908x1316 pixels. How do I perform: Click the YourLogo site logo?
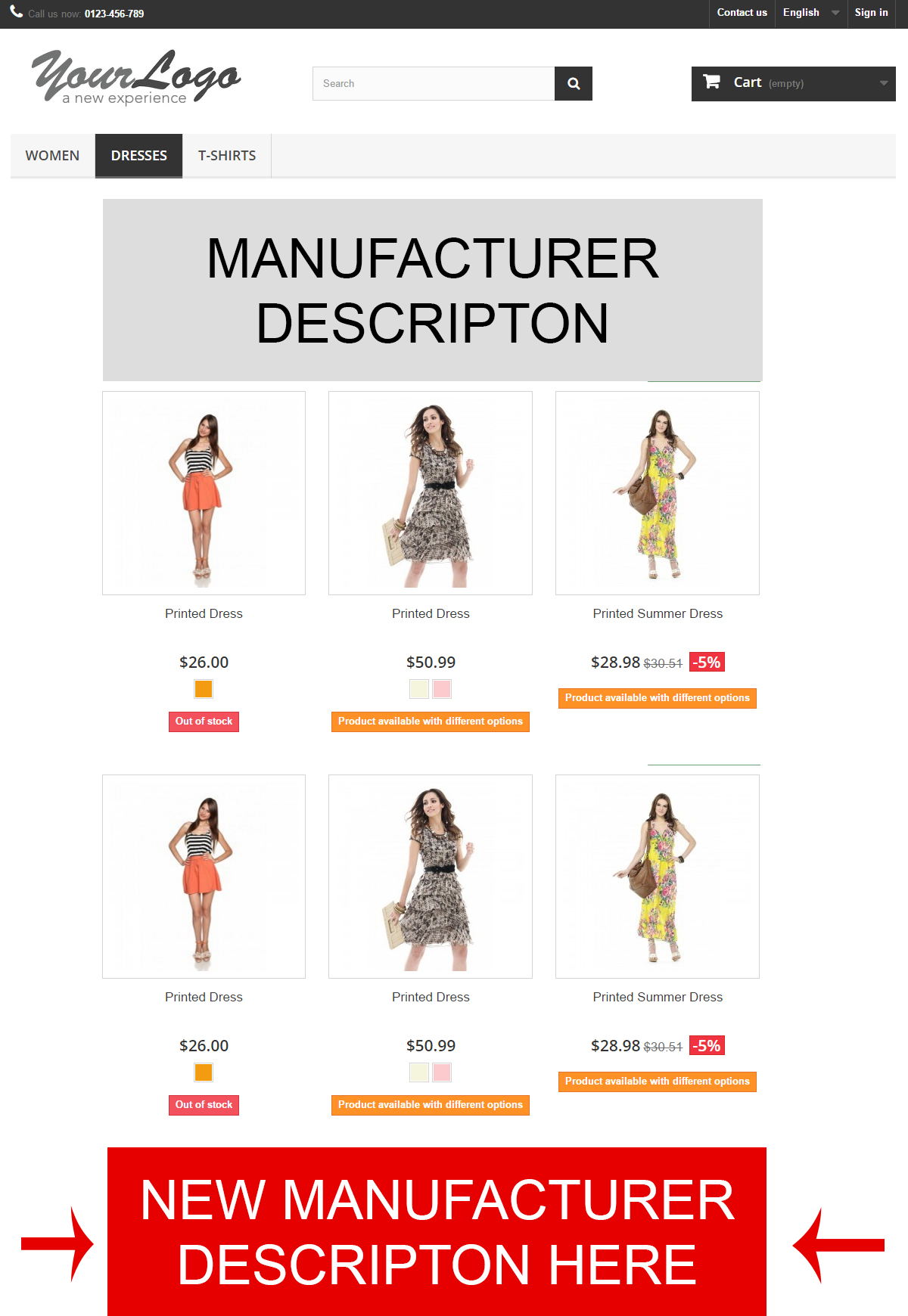pos(136,77)
